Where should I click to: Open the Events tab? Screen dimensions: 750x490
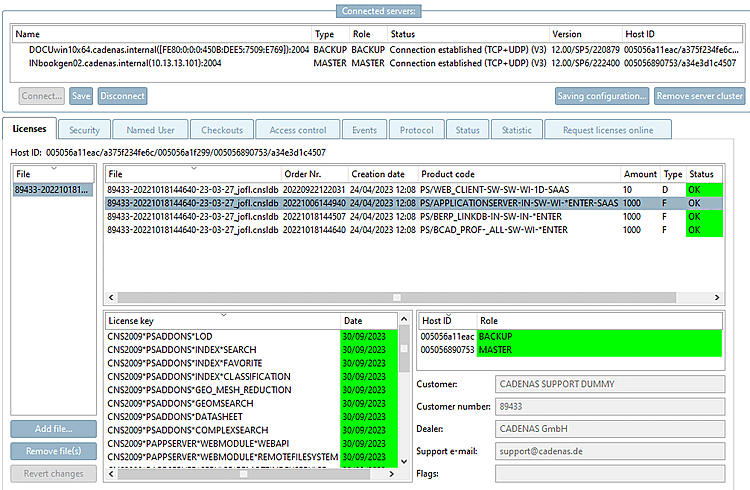[364, 130]
